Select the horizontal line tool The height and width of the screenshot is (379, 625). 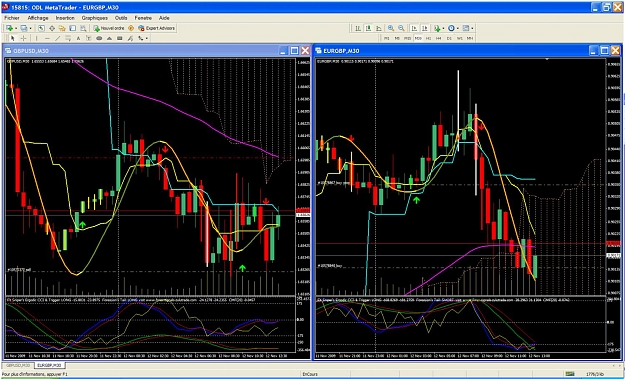47,38
